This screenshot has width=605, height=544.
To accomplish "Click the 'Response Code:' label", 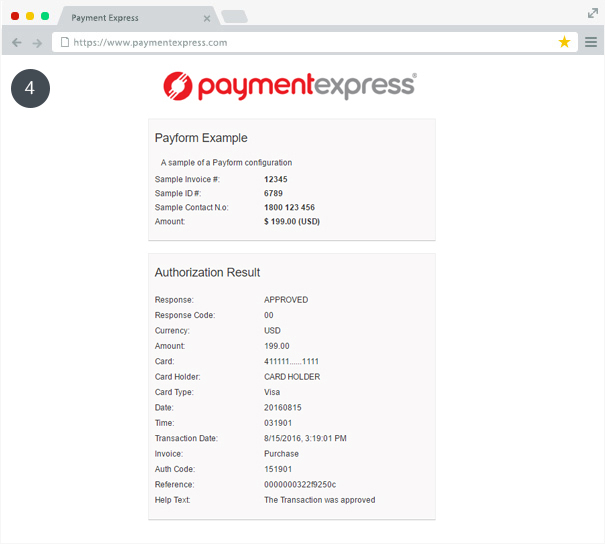I will 185,315.
